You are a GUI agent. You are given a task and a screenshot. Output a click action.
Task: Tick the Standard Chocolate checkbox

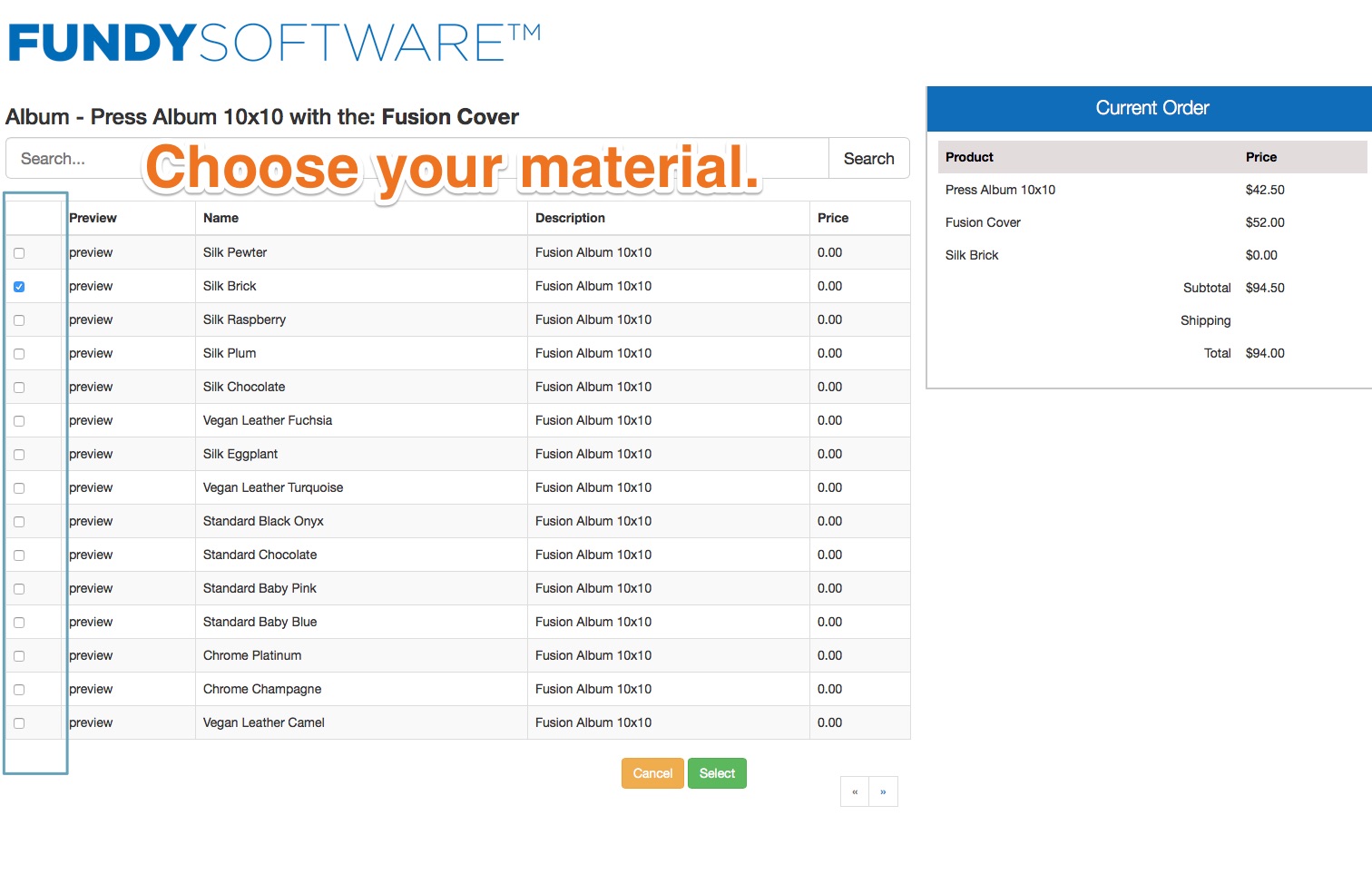pyautogui.click(x=19, y=555)
